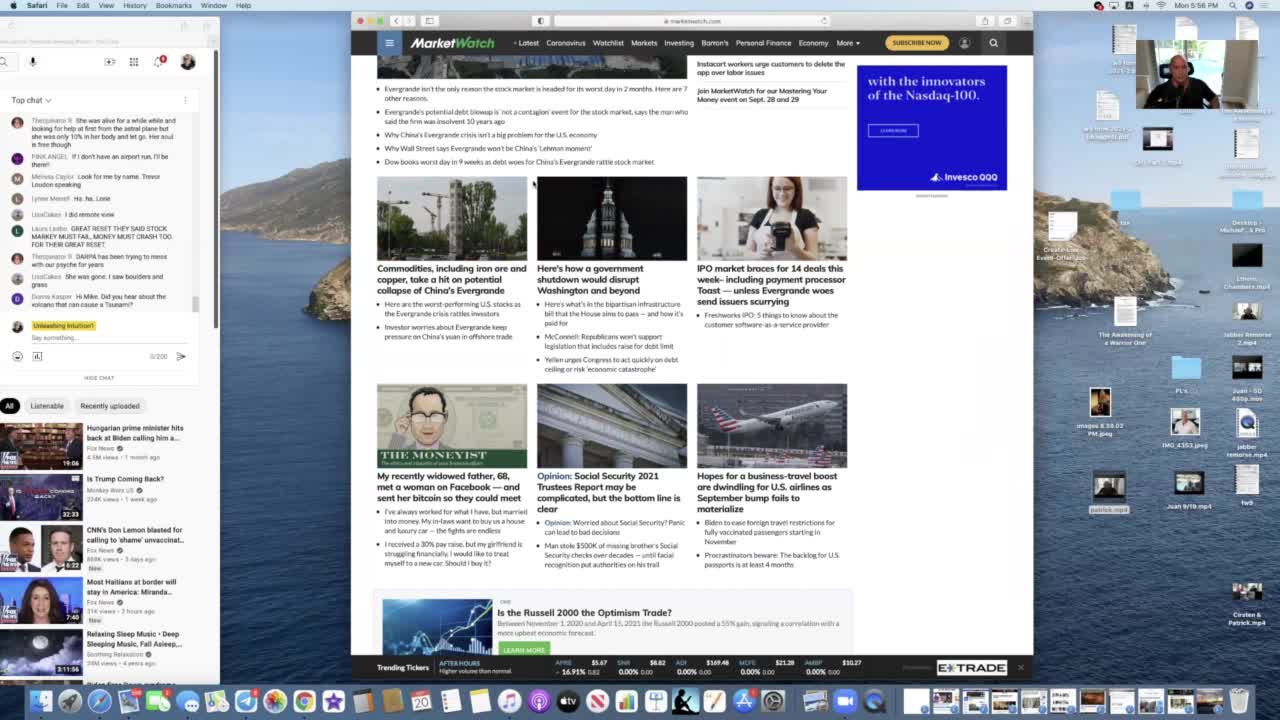The width and height of the screenshot is (1280, 720).
Task: Open the Personal Finance section
Action: point(763,43)
